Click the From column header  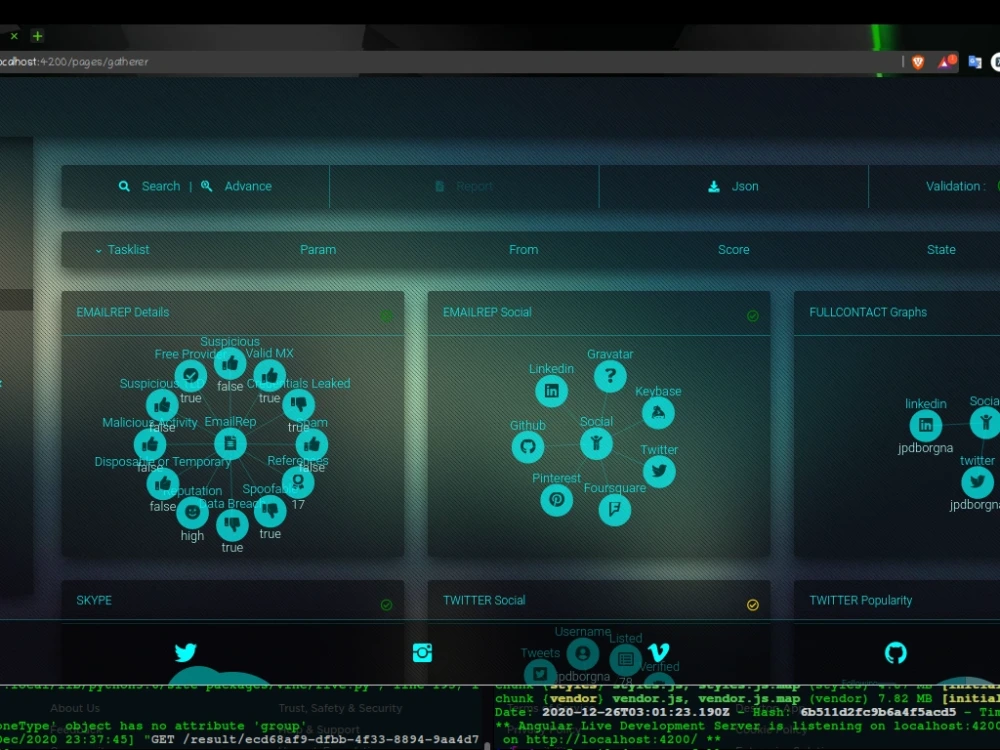(x=523, y=250)
